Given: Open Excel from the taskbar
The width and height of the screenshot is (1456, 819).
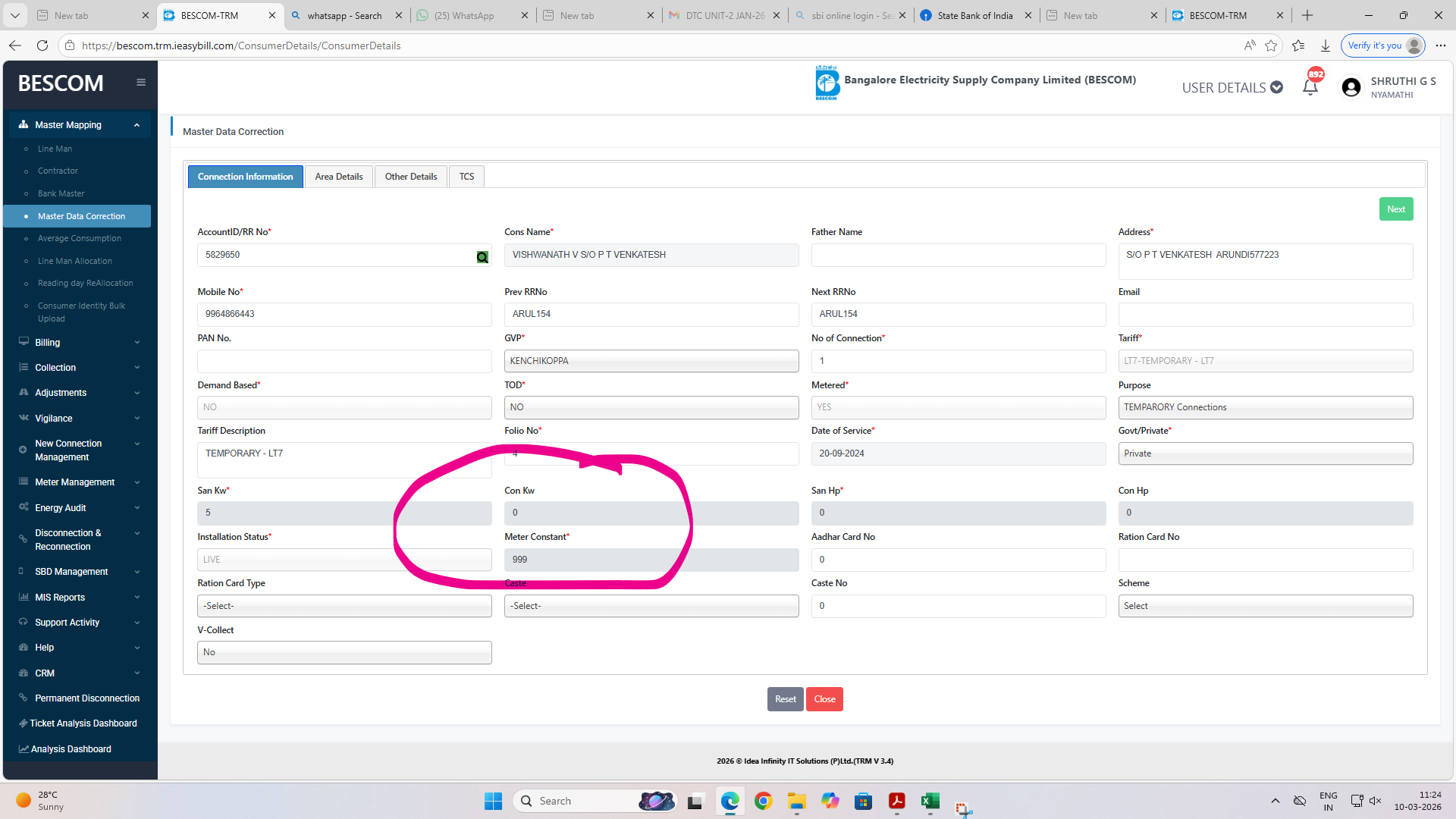Looking at the screenshot, I should [930, 801].
